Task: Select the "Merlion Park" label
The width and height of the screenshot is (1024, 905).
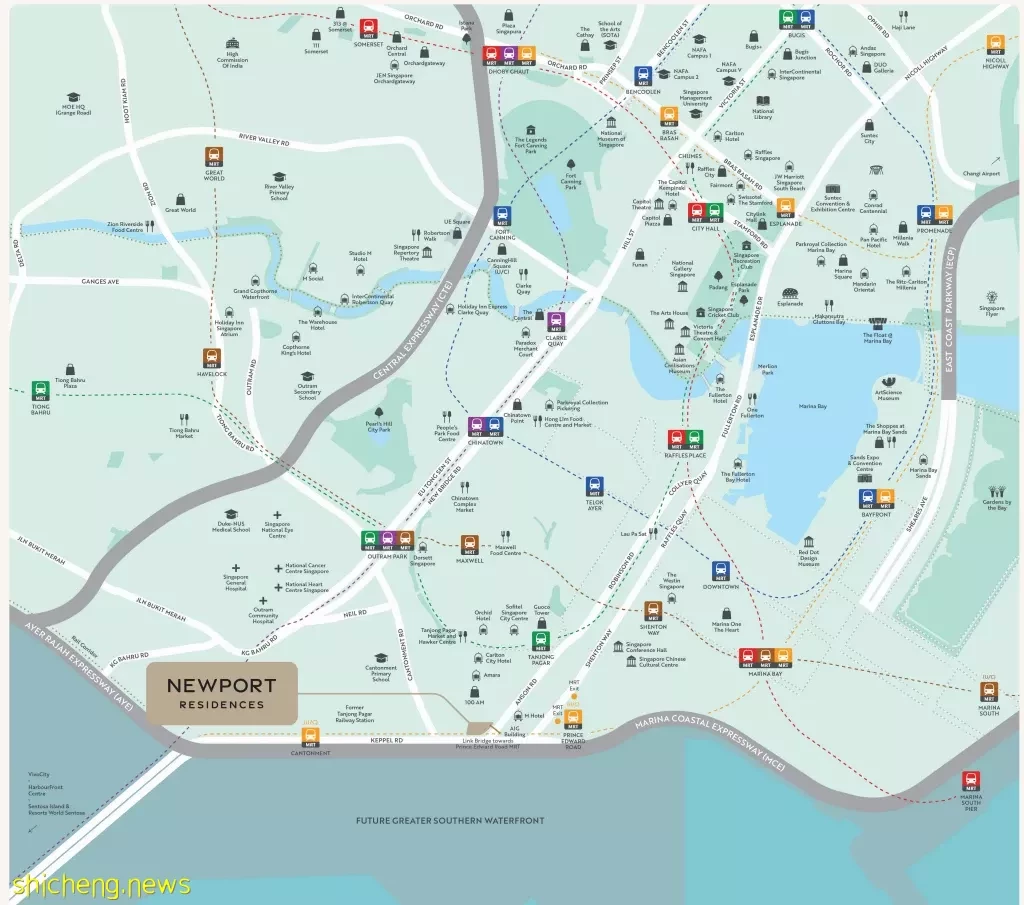Action: tap(767, 370)
